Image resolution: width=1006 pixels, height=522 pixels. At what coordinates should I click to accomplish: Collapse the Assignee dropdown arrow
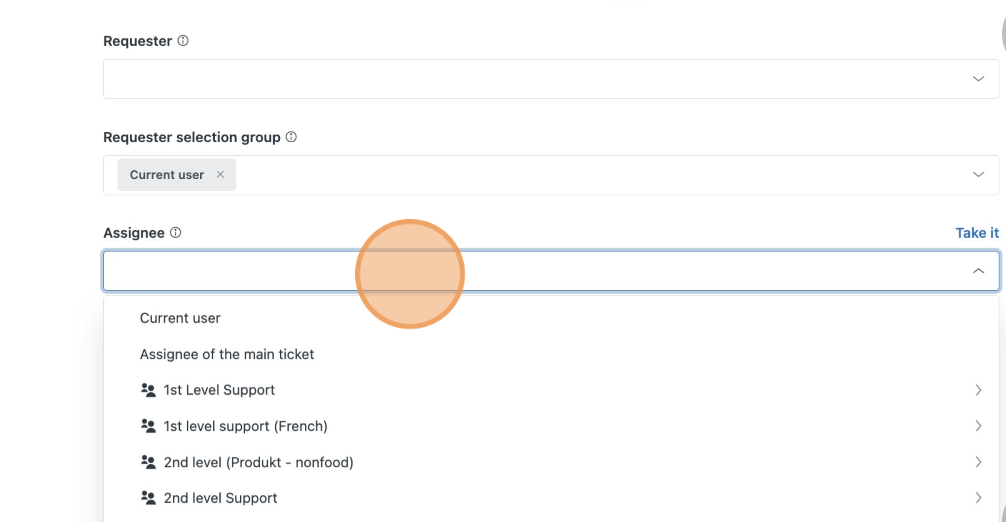point(978,271)
